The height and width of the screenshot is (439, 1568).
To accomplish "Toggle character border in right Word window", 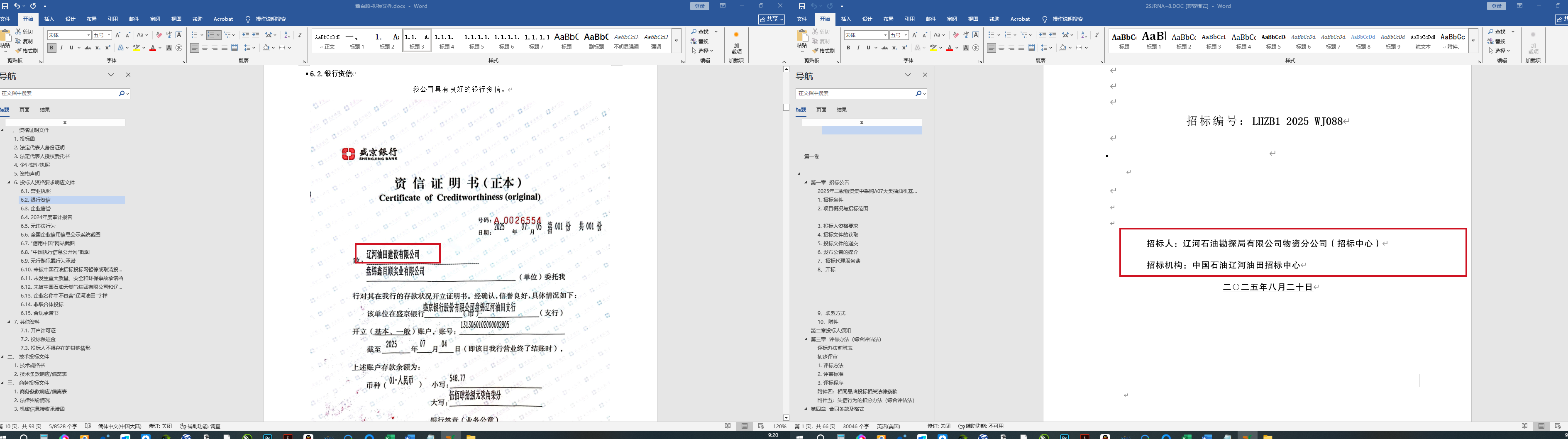I will 976,35.
